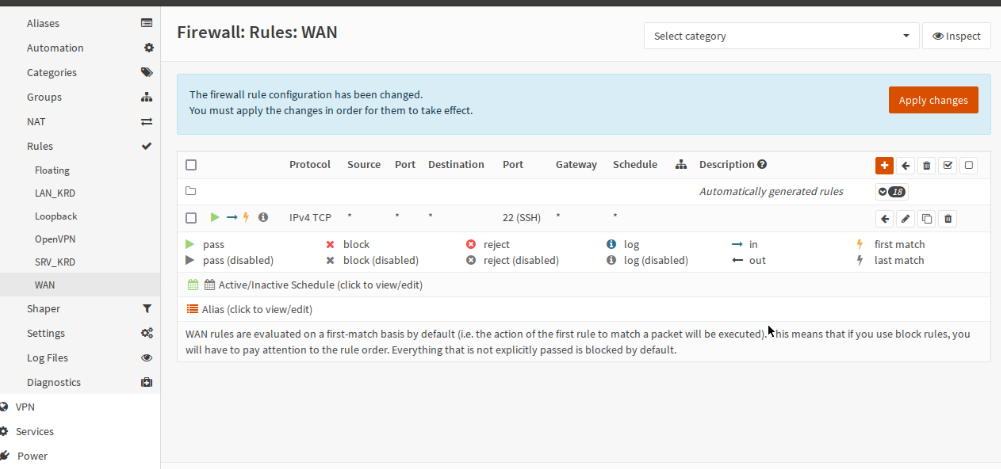Click the log info icon on SSH rule
The image size is (1001, 469).
coord(263,217)
